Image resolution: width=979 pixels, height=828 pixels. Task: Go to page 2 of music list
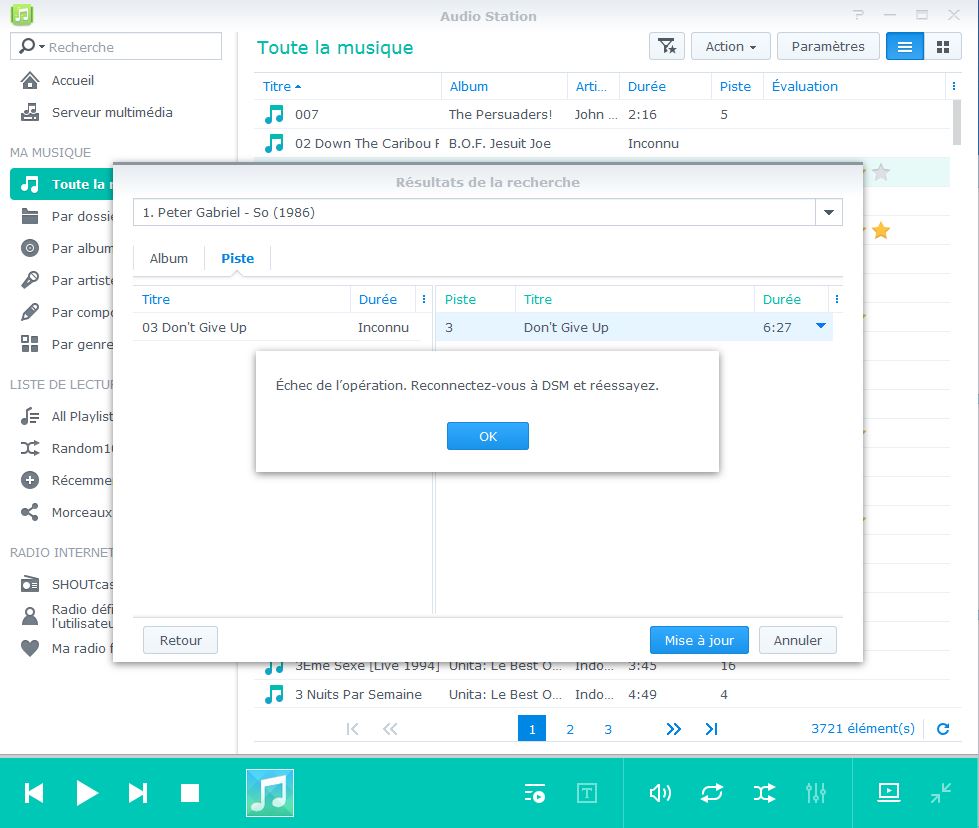pos(570,729)
